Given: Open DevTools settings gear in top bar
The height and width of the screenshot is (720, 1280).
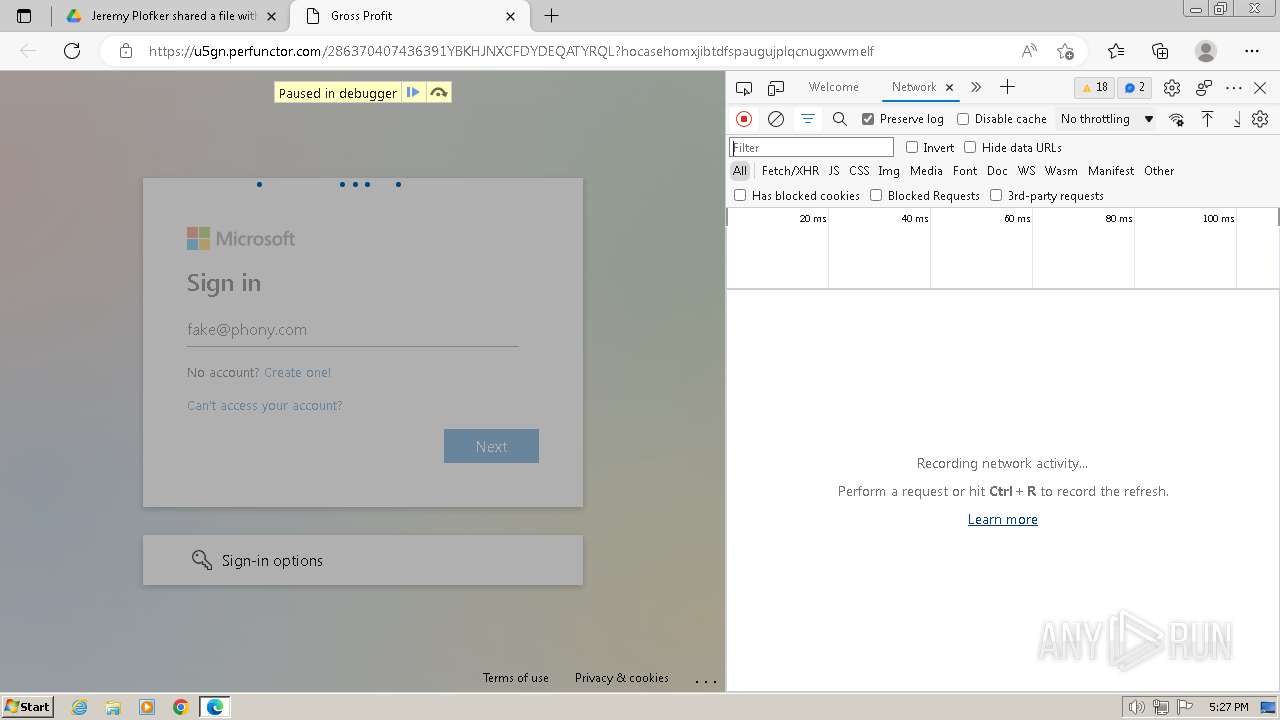Looking at the screenshot, I should [1172, 88].
